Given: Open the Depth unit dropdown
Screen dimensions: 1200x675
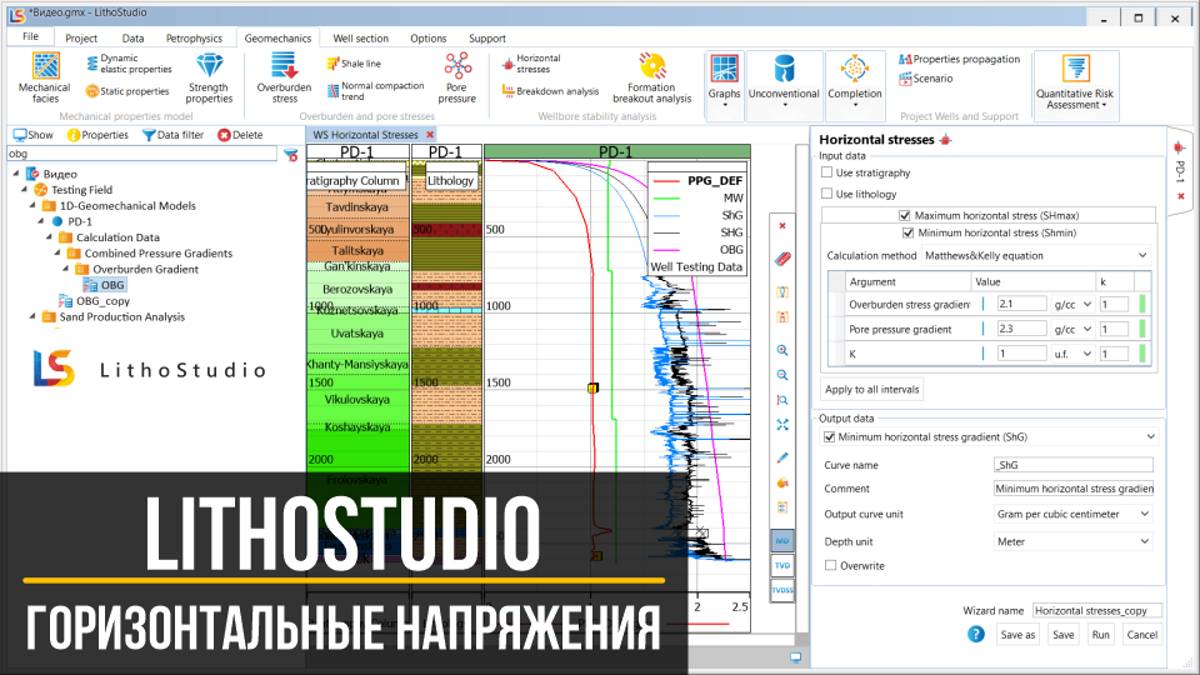Looking at the screenshot, I should 1073,542.
